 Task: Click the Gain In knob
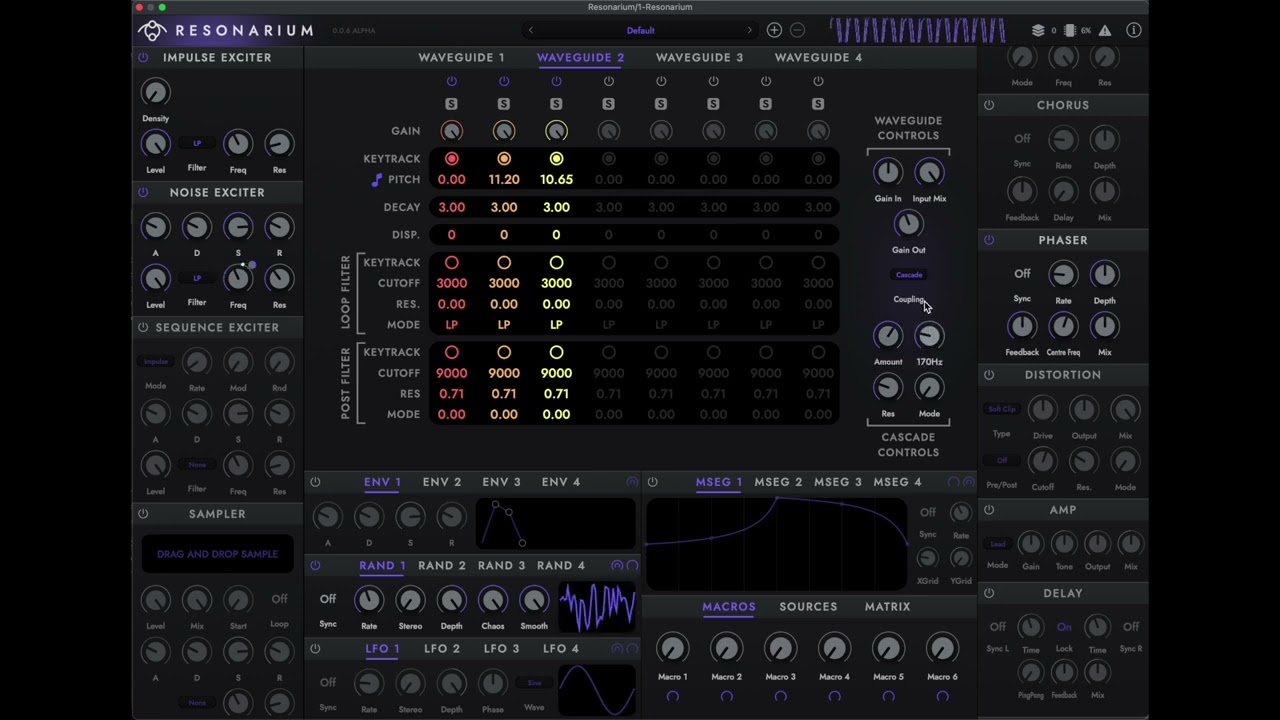888,173
